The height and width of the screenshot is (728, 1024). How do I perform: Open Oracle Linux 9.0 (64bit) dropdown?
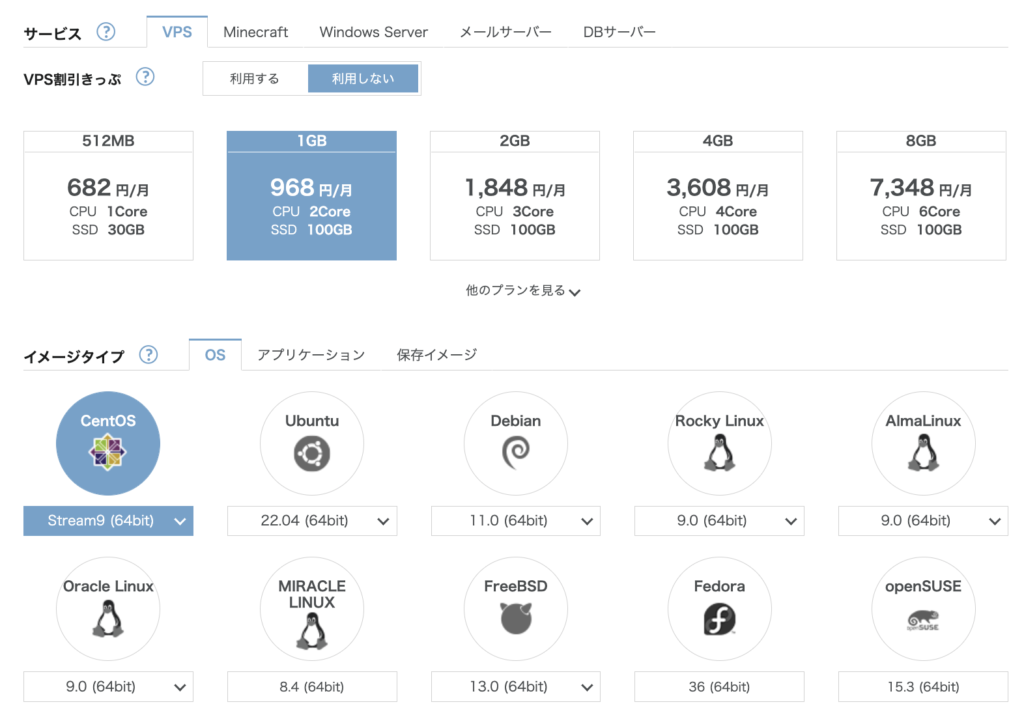(108, 687)
